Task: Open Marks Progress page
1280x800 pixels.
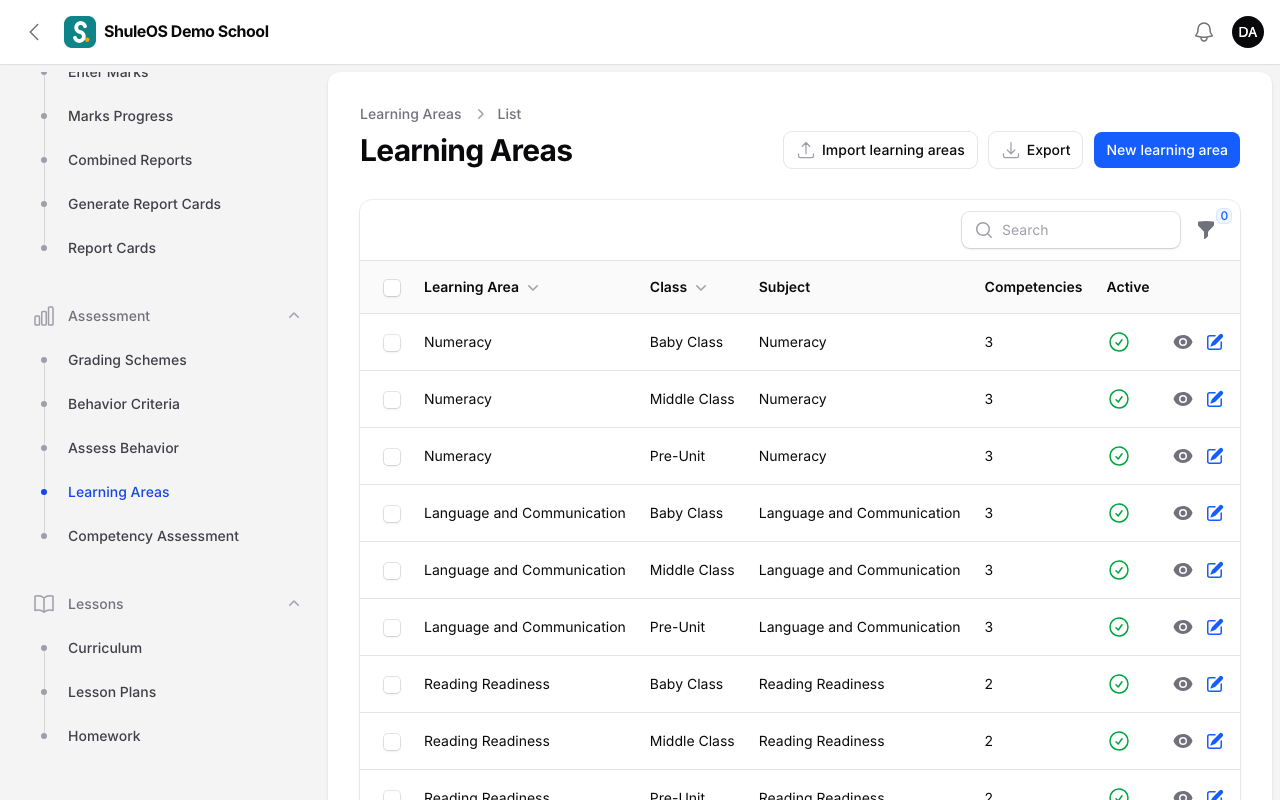Action: 120,116
